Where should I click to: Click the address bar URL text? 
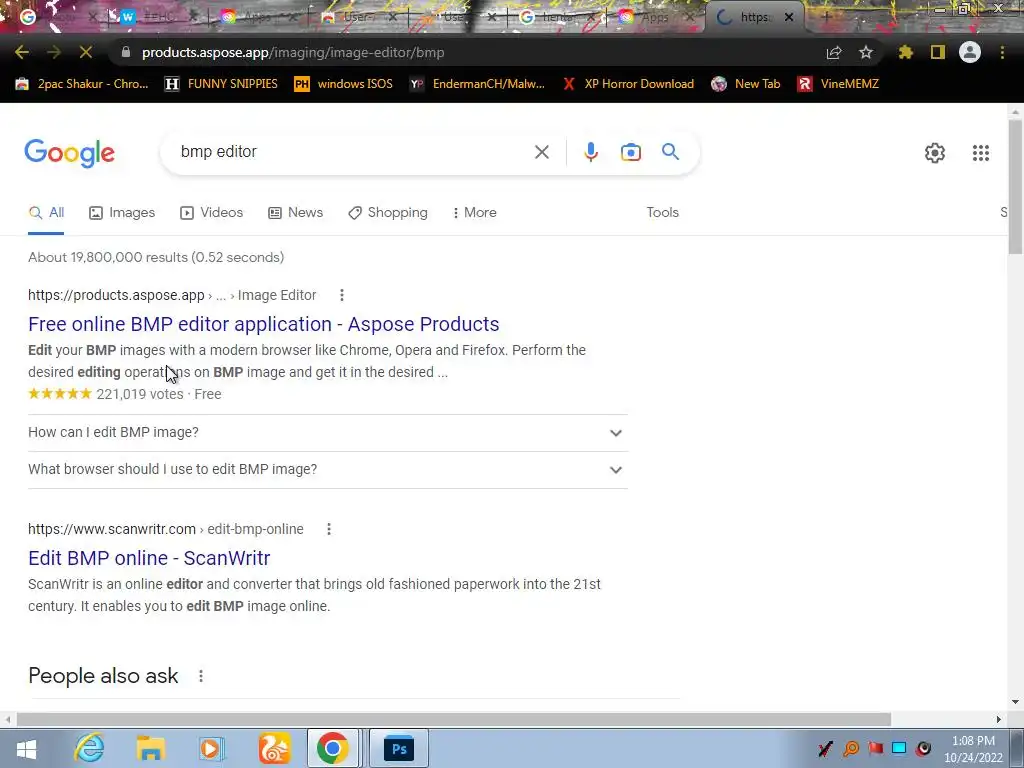pos(293,52)
